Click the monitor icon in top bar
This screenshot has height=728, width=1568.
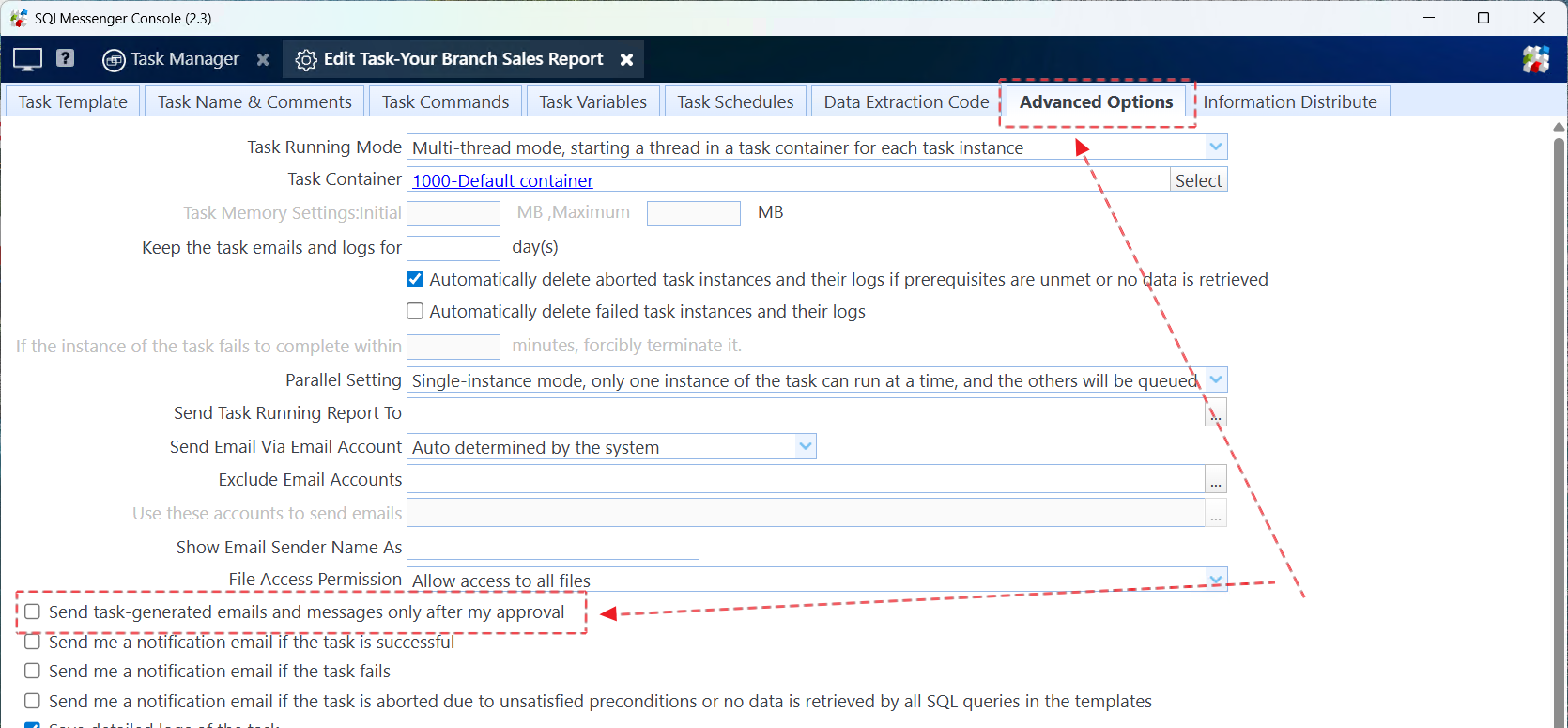[27, 59]
